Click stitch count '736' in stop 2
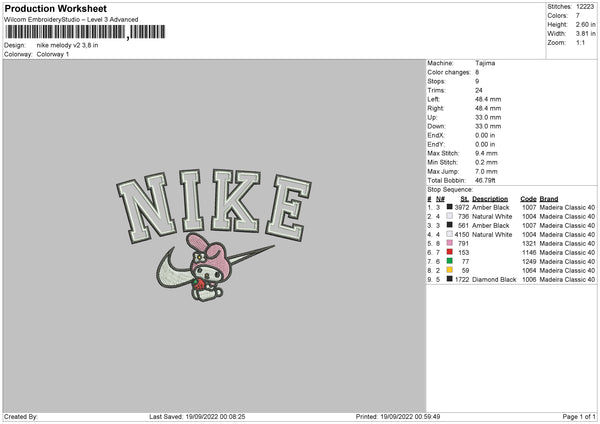This screenshot has height=424, width=600. 463,217
